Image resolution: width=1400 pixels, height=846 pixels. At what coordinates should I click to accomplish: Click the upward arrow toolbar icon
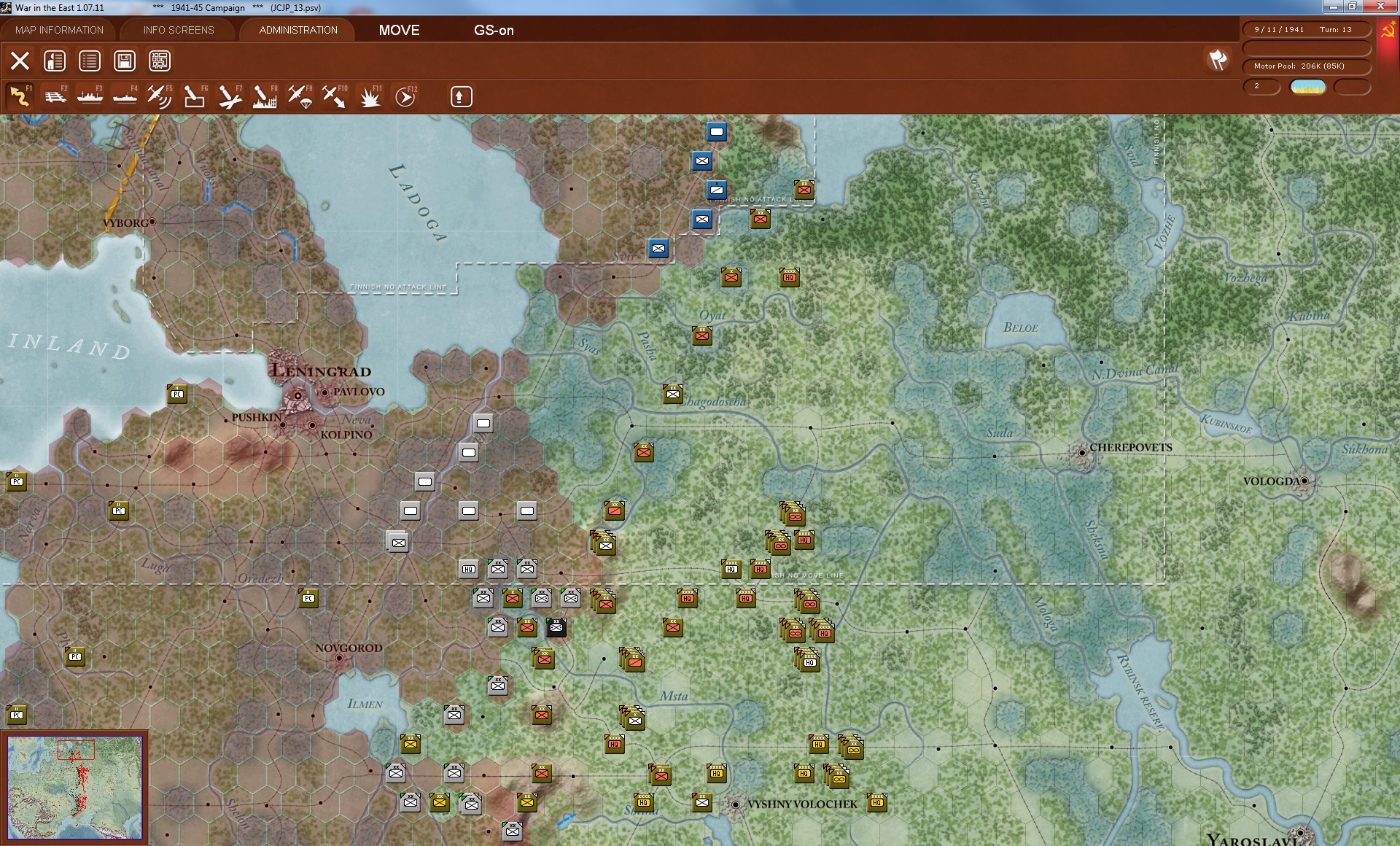coord(461,96)
